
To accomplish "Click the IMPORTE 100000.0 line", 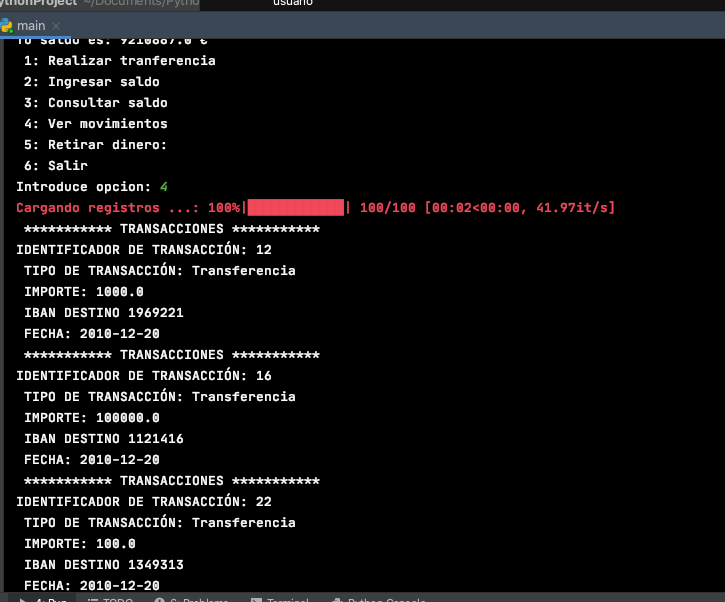I will pos(91,418).
